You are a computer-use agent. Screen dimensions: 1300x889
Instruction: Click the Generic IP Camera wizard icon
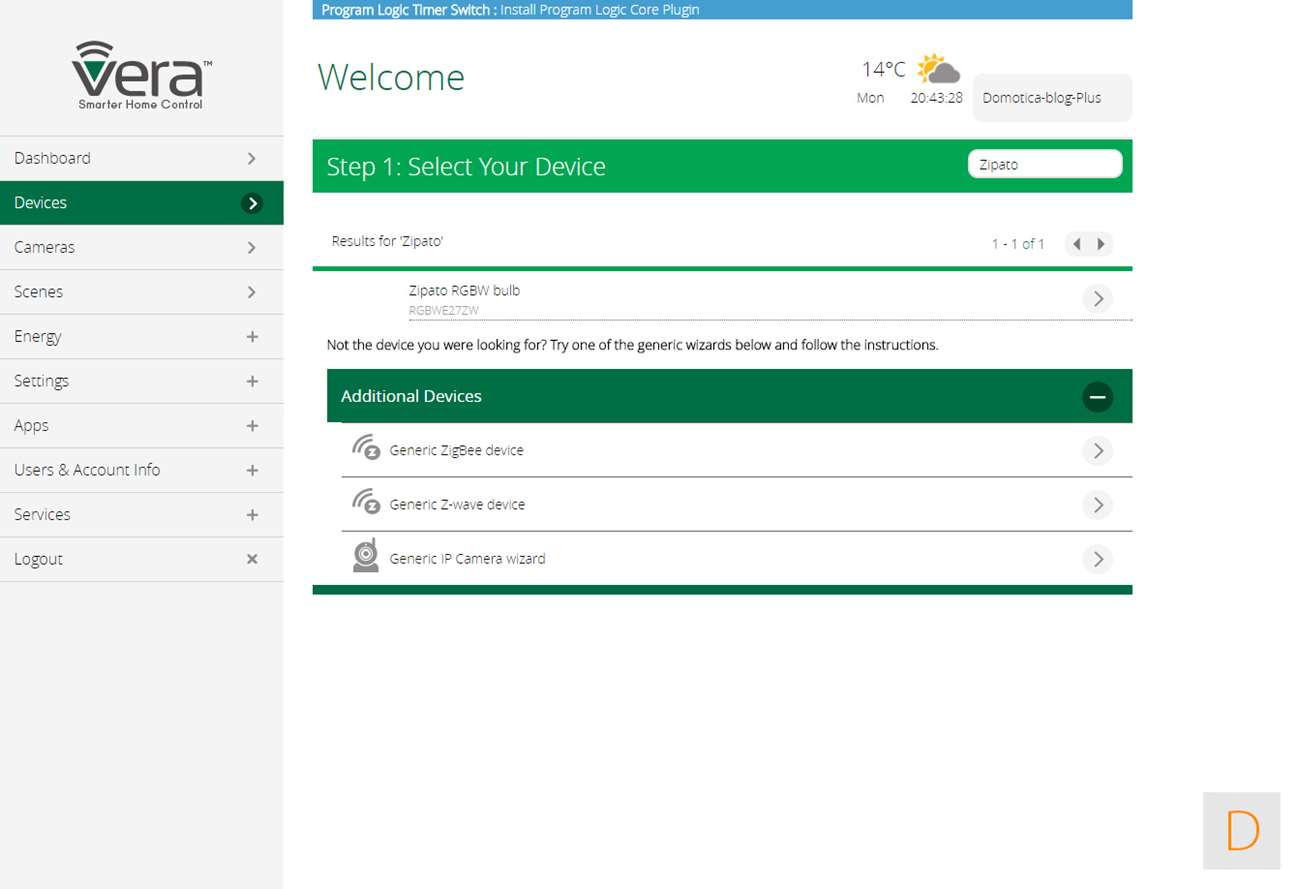pyautogui.click(x=366, y=555)
